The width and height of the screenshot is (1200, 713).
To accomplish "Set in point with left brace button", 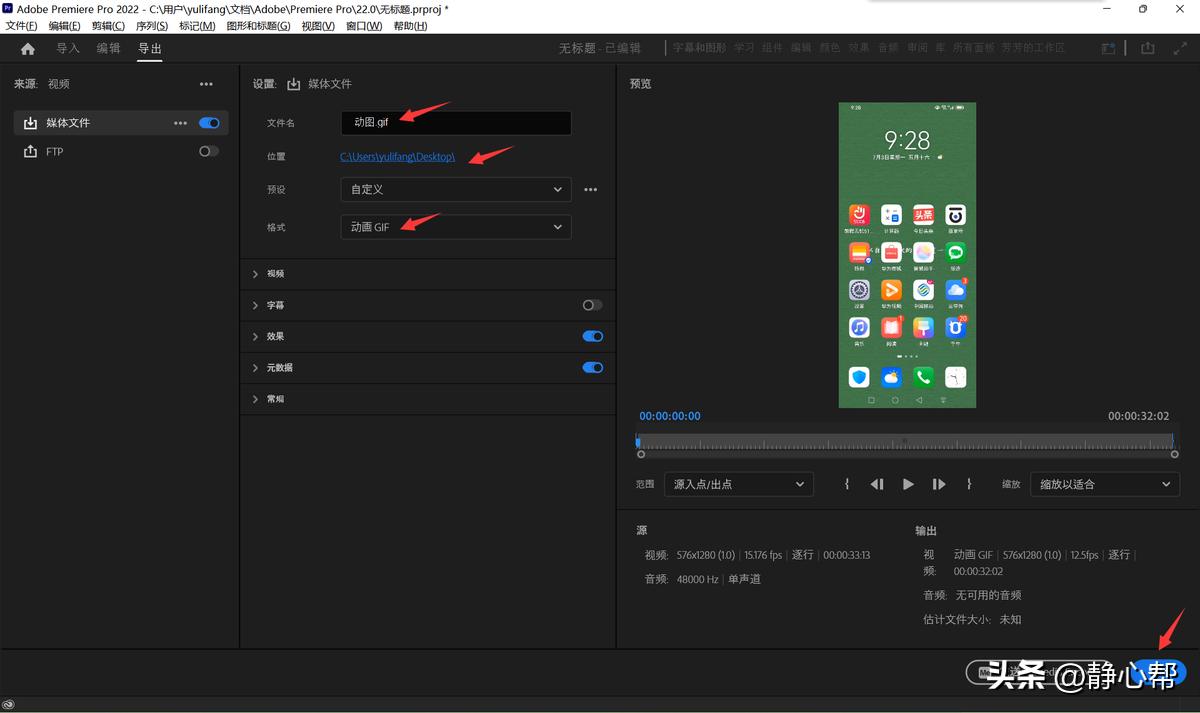I will (847, 484).
